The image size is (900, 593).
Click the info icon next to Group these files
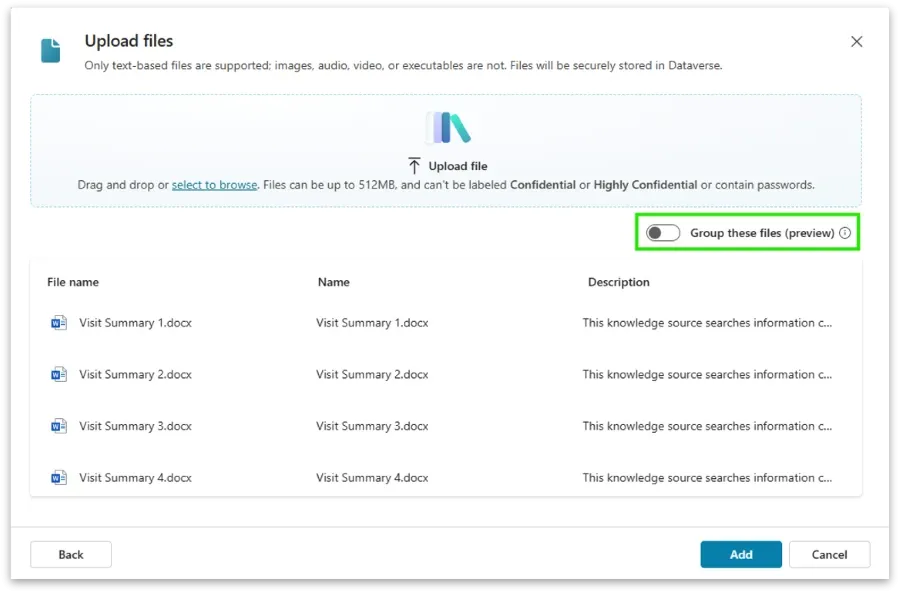846,232
